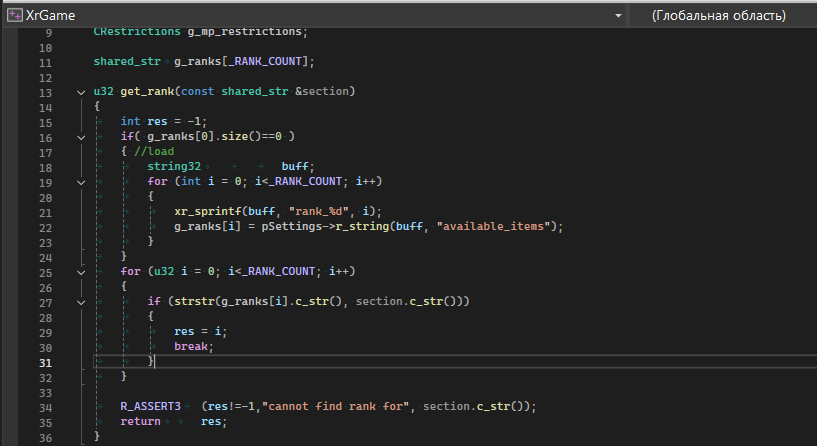Collapse the if strstr block

pos(80,301)
